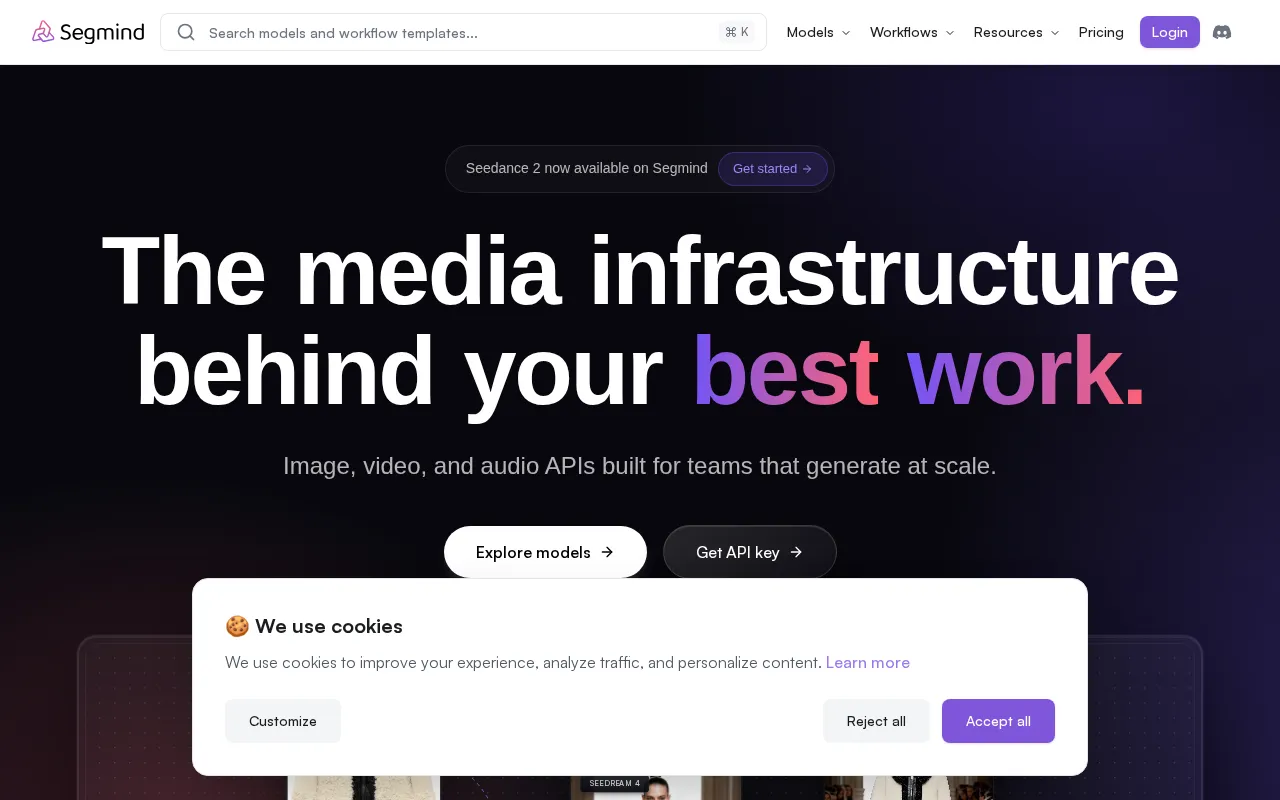Screen dimensions: 1280x800
Task: Click the cookie emoji icon
Action: pos(237,626)
